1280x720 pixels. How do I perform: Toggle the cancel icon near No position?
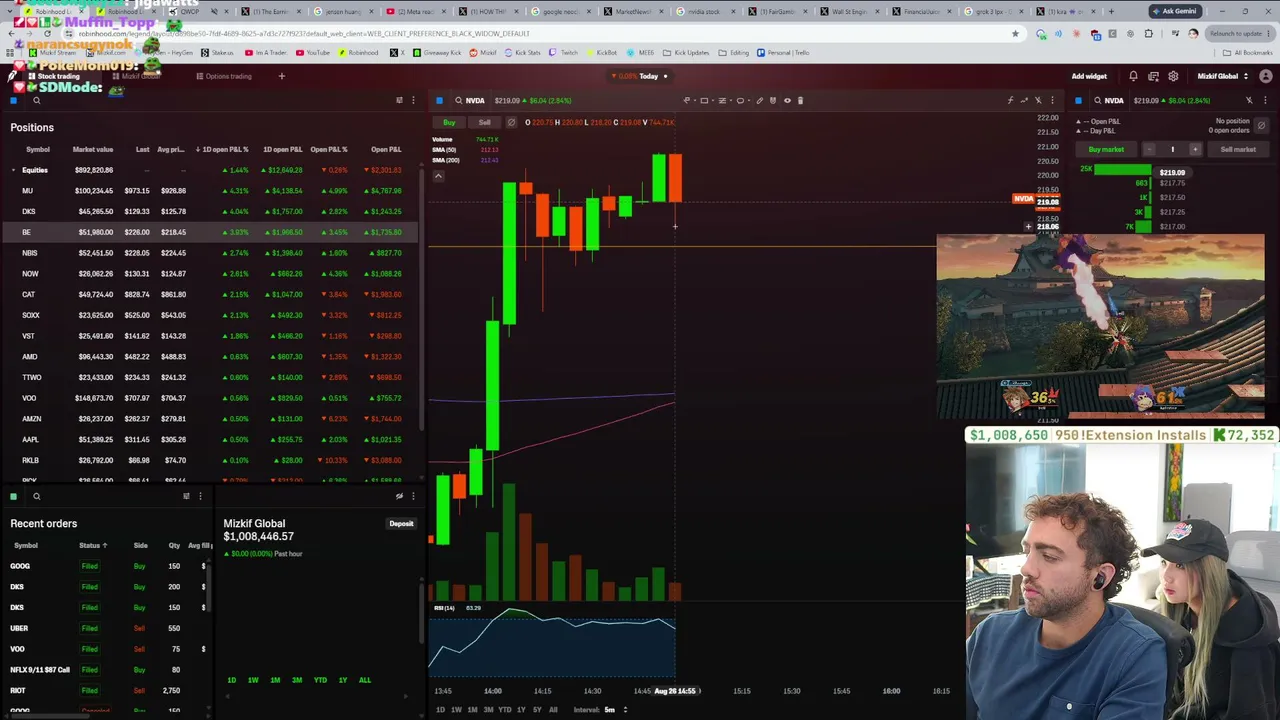[1261, 126]
